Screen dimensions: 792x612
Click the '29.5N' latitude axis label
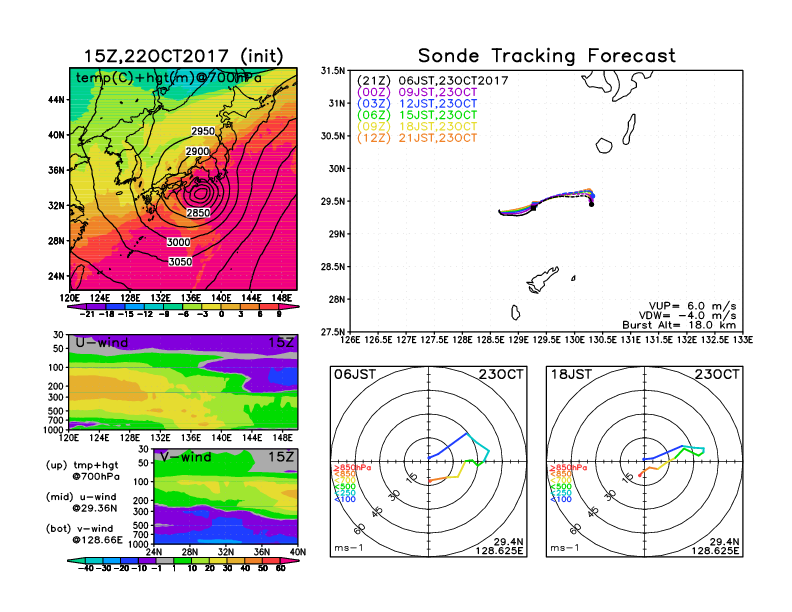pos(333,201)
